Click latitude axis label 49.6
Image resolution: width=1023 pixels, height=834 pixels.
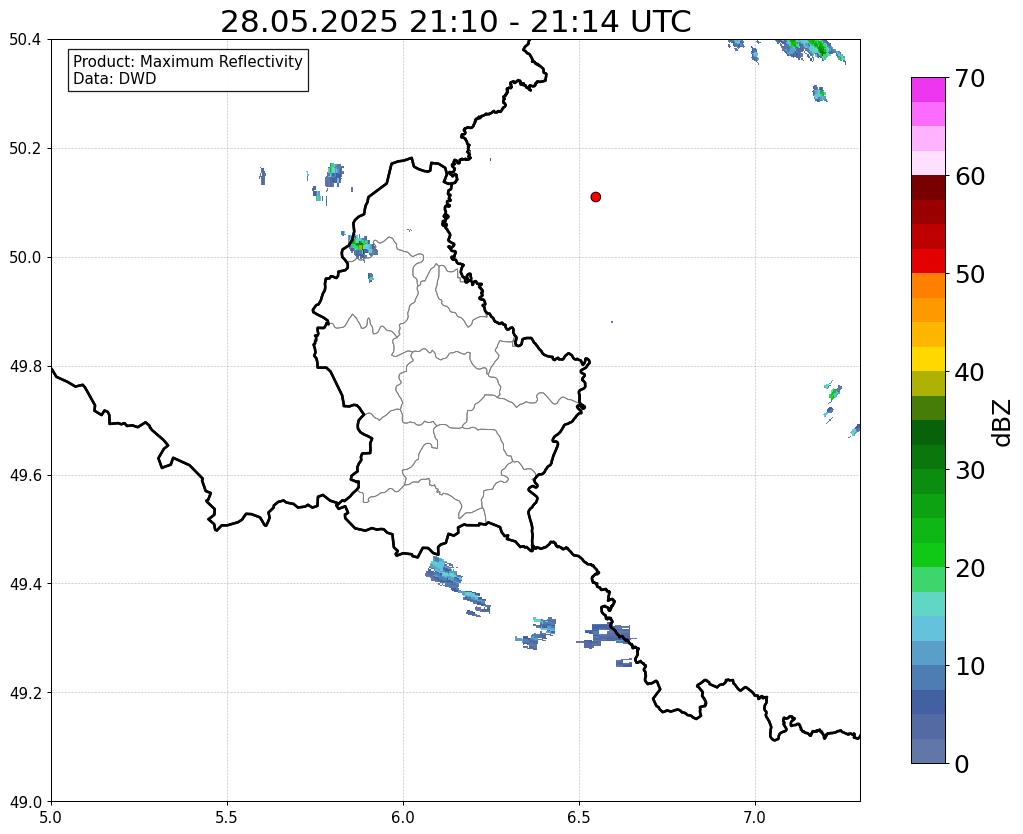25,476
